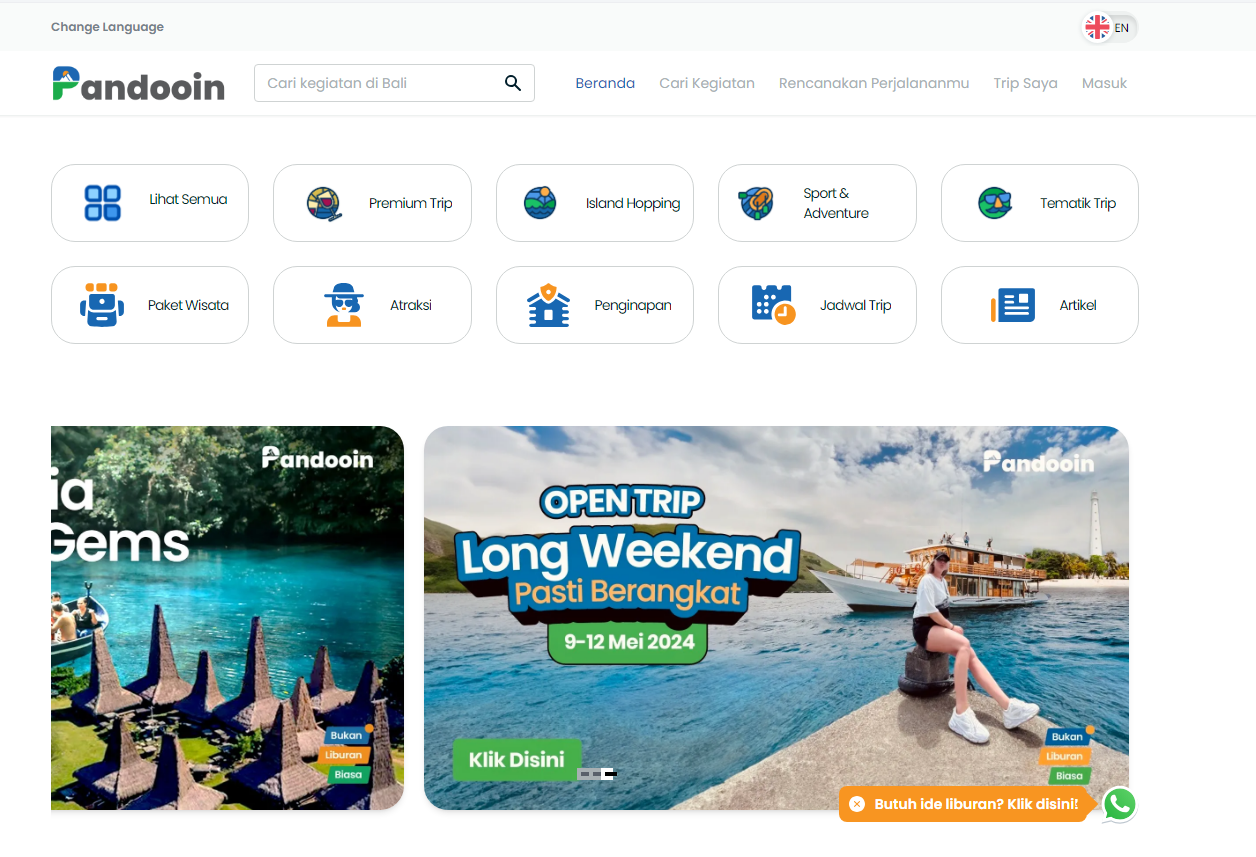Select the Tematik Trip icon
The width and height of the screenshot is (1256, 857).
coord(995,203)
